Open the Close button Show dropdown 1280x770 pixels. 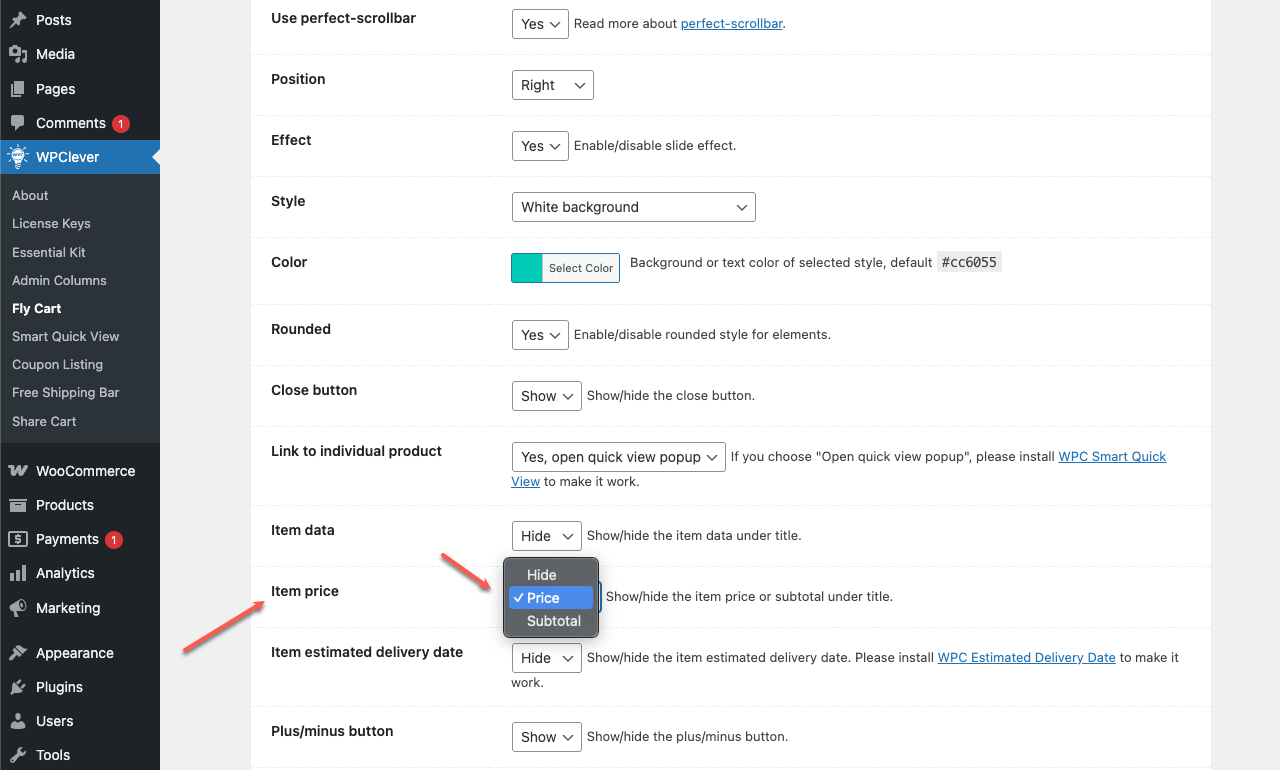coord(546,396)
